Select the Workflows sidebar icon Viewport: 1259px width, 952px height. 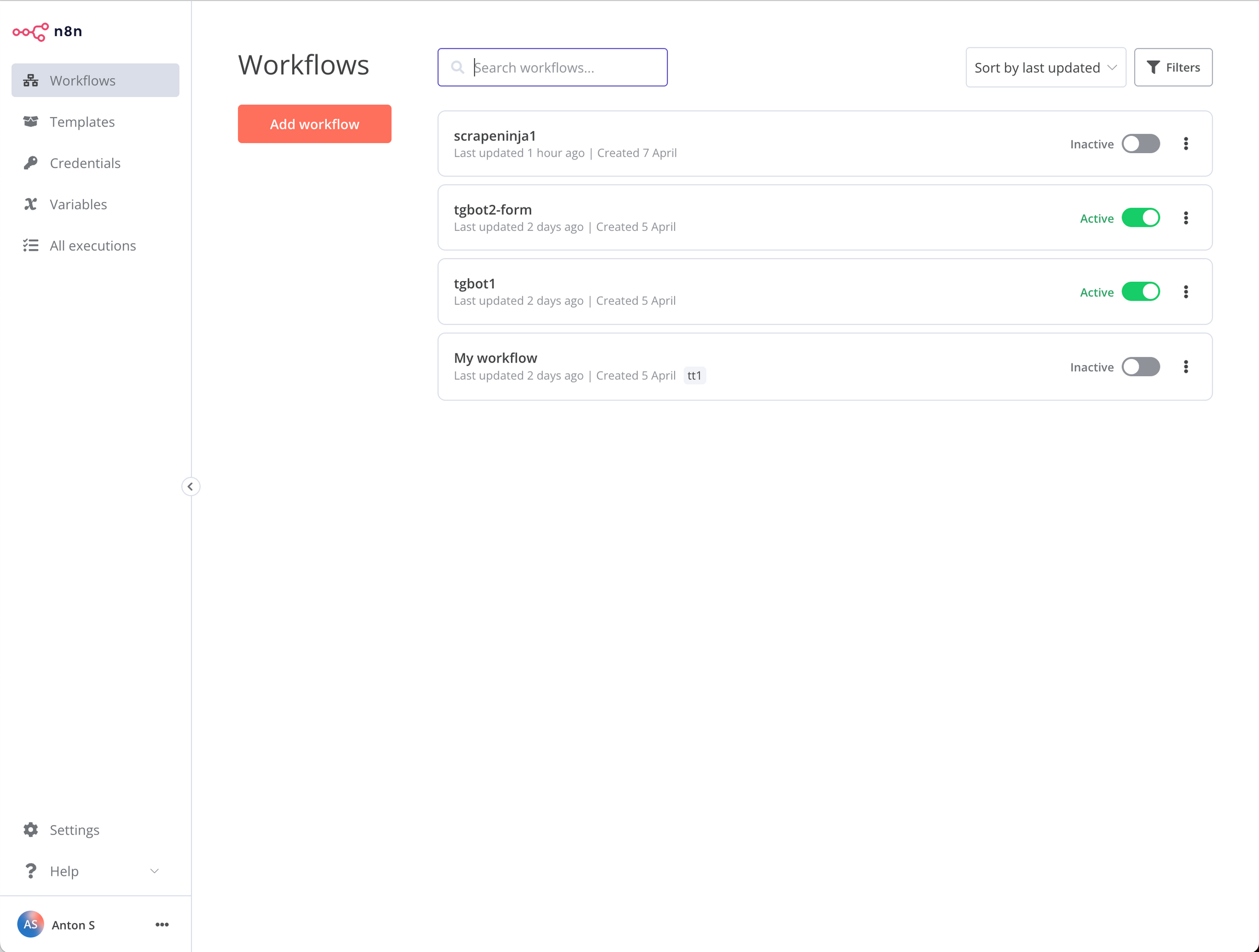31,80
